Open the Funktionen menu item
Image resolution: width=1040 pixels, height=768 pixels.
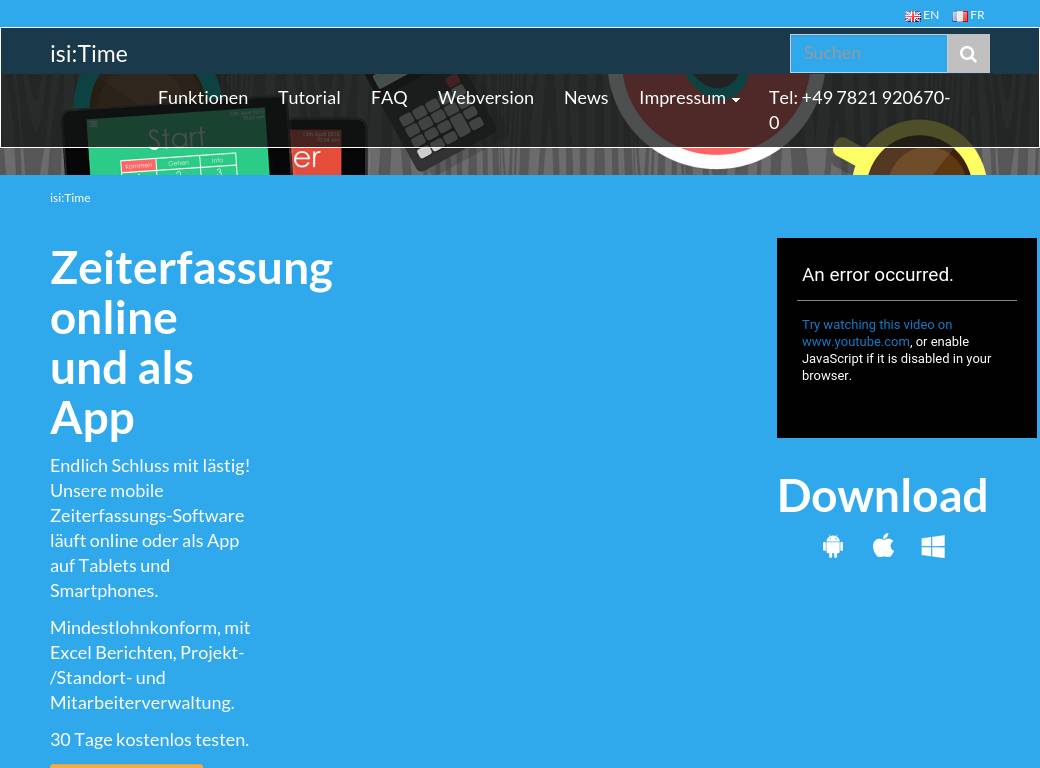(x=203, y=97)
